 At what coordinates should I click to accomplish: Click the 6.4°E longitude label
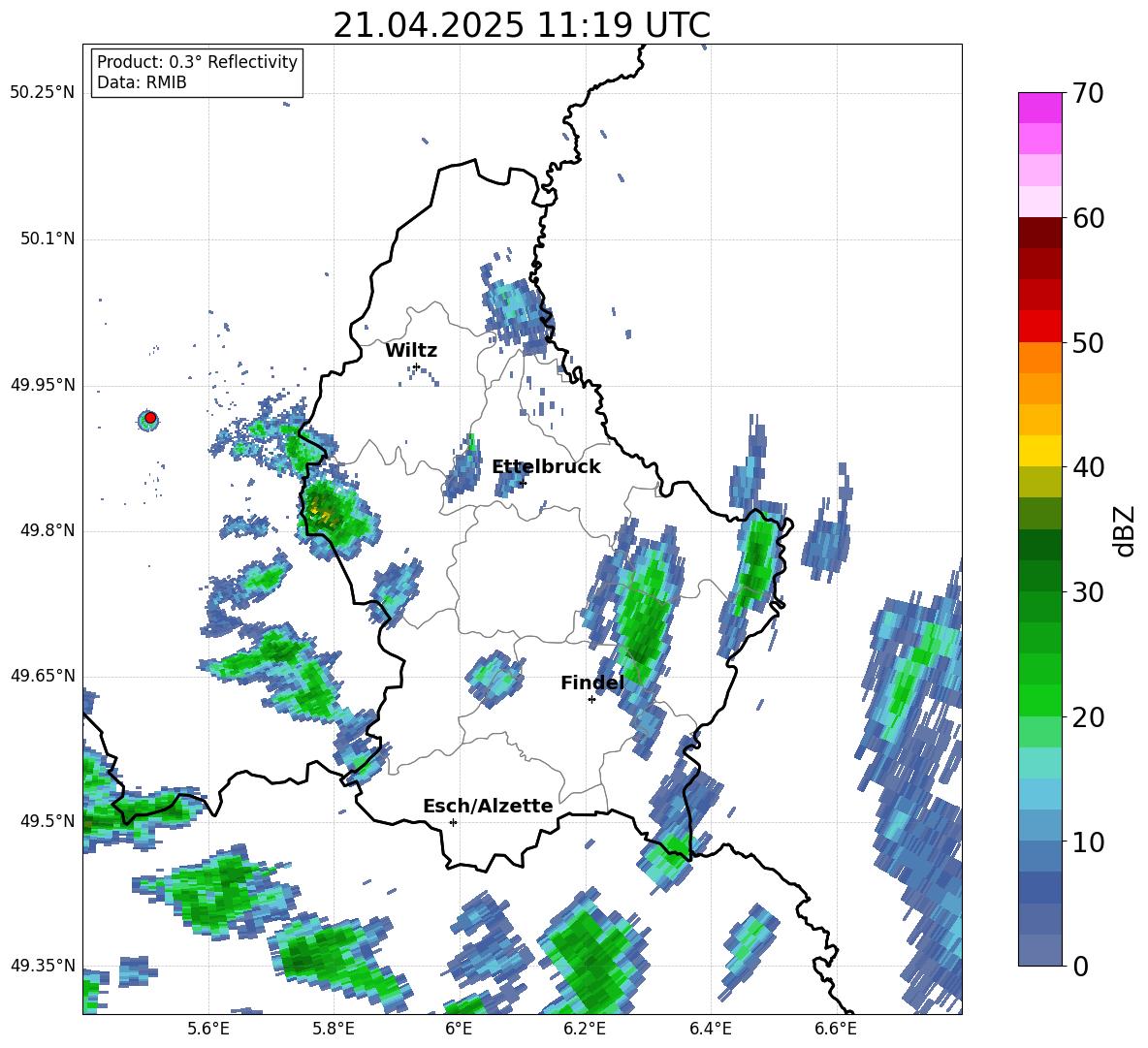(710, 1029)
